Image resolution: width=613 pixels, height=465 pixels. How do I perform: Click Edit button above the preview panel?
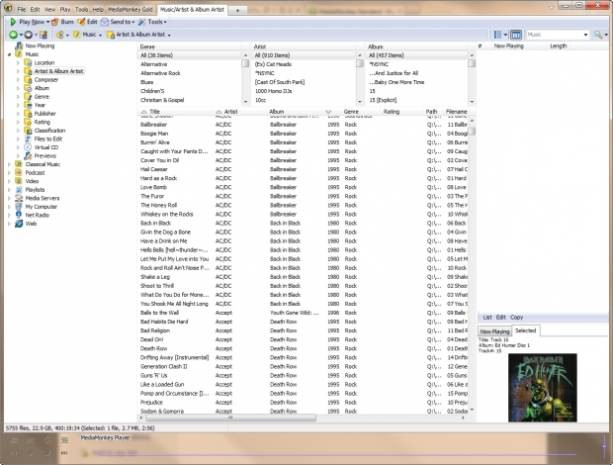pyautogui.click(x=501, y=317)
